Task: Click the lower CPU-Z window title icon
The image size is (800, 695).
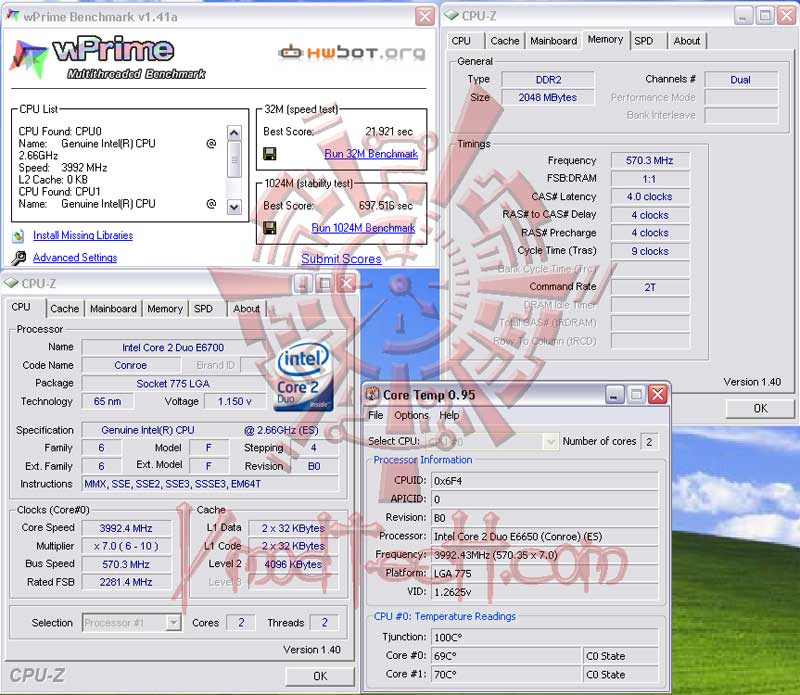Action: (x=11, y=283)
